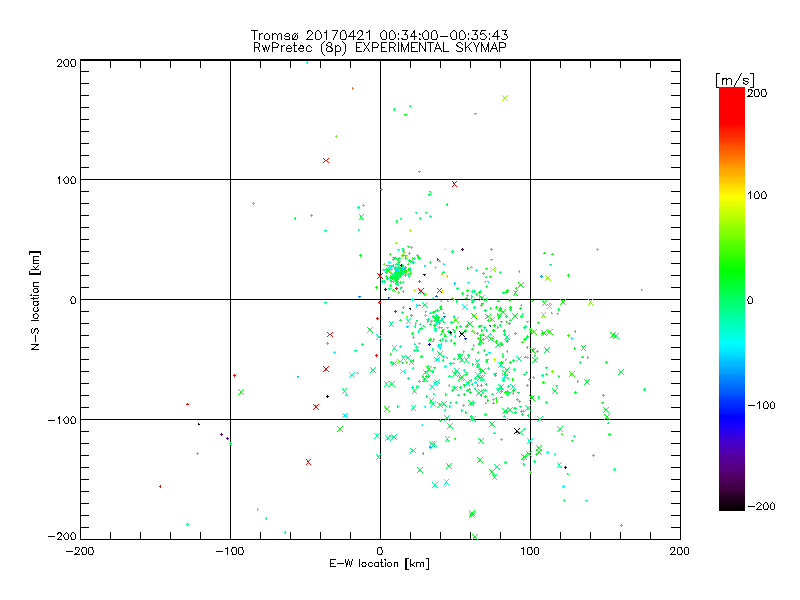
Task: Click the colorbar tick label 200
Action: (757, 93)
